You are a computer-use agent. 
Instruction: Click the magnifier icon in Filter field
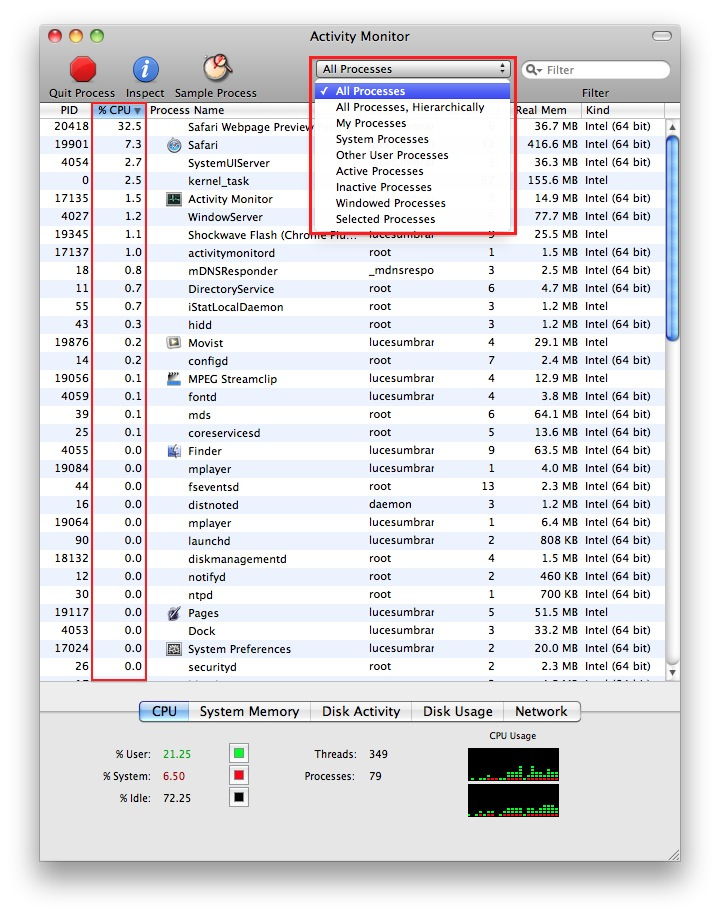533,70
